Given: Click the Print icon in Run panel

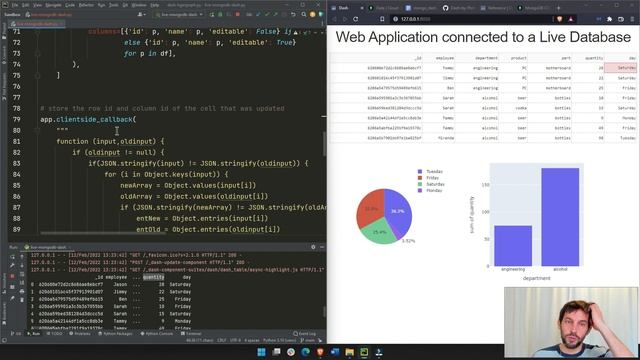Looking at the screenshot, I should click(x=22, y=291).
